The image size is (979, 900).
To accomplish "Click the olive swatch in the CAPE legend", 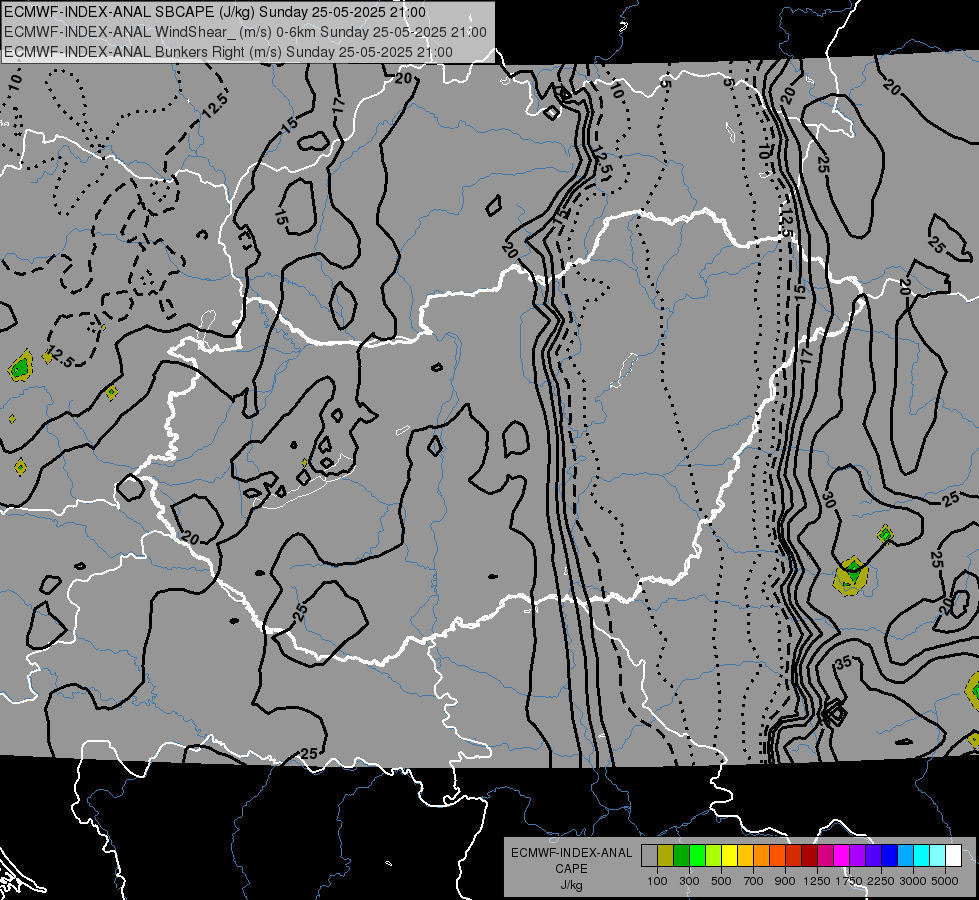I will [666, 855].
